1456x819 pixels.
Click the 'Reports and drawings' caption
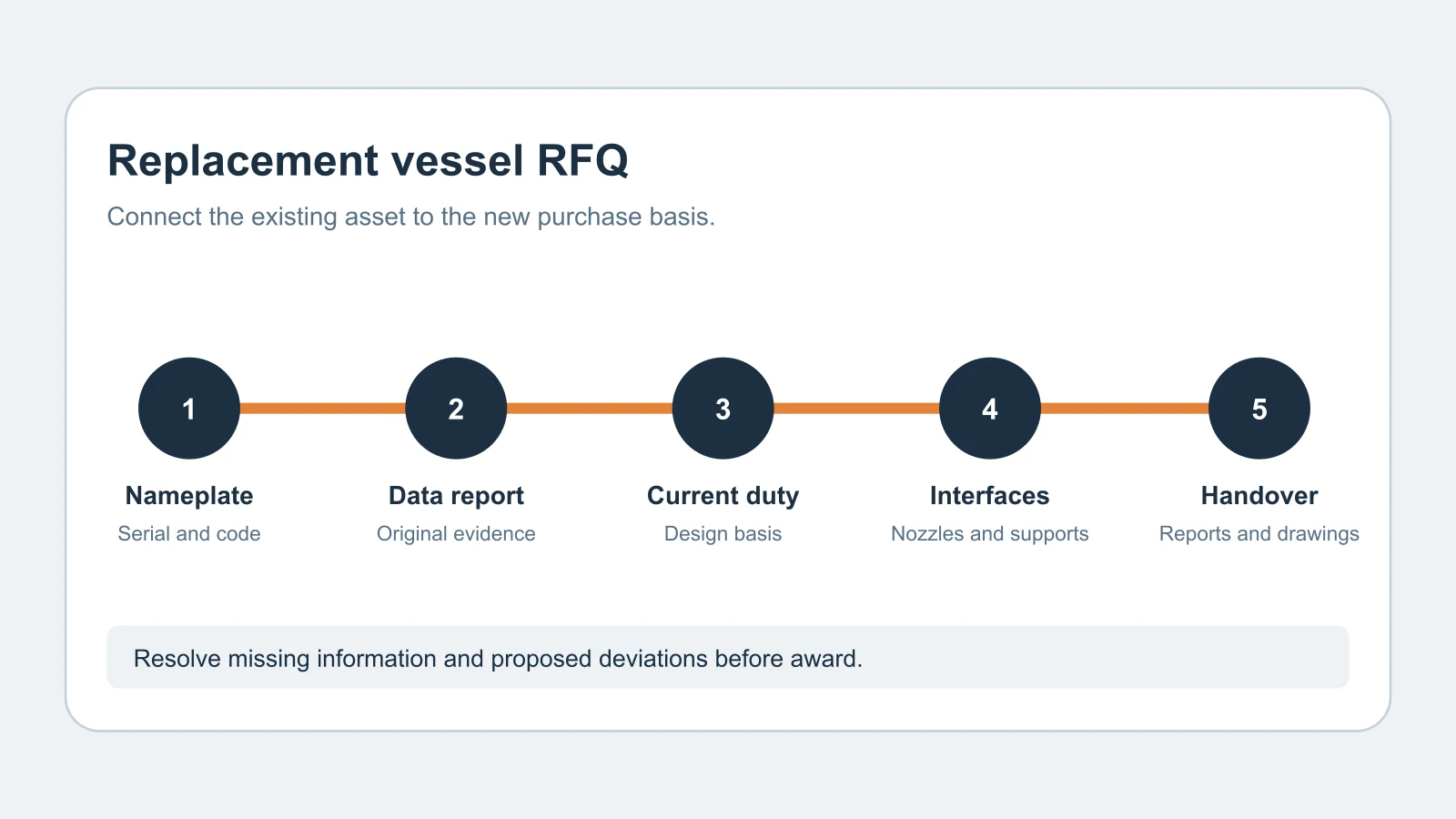(1259, 534)
